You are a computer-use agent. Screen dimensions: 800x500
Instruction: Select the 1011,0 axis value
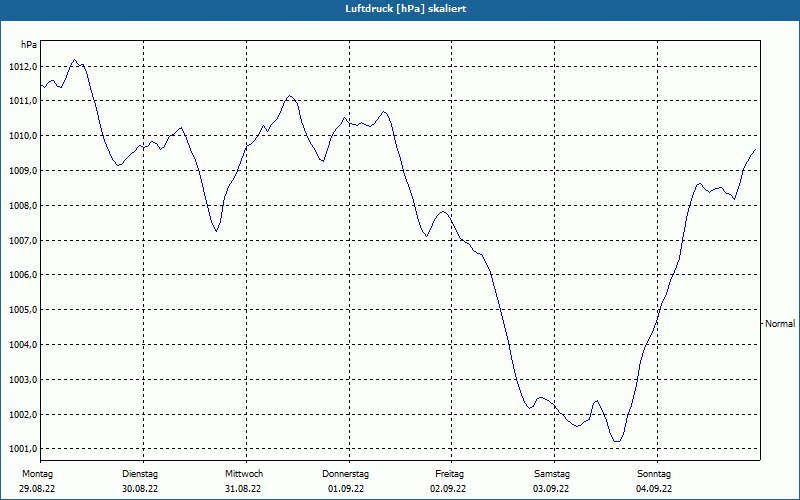pos(23,101)
